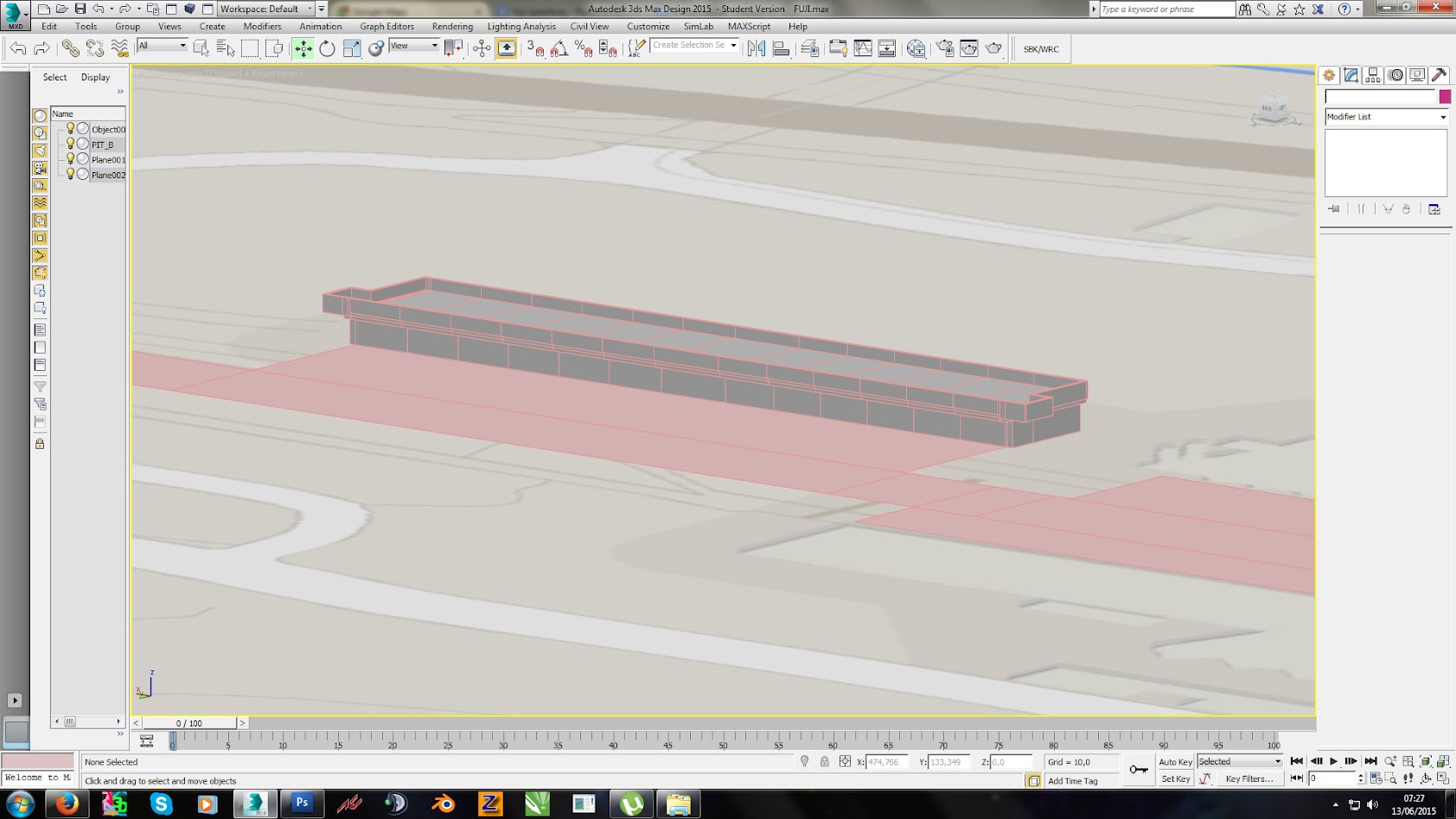
Task: Click the X coordinate field
Action: [x=887, y=762]
